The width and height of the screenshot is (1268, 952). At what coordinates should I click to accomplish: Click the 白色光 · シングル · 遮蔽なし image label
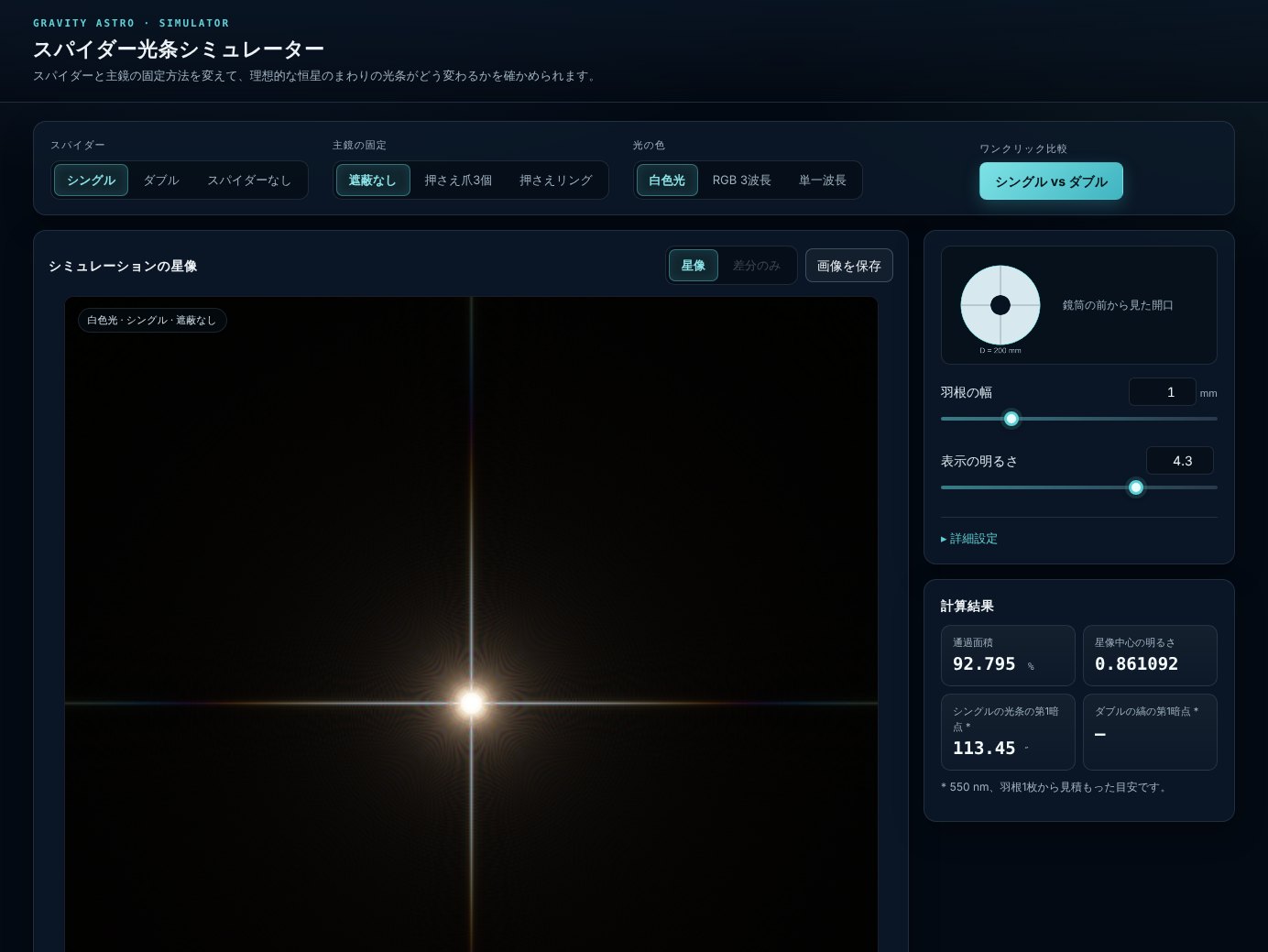point(152,320)
